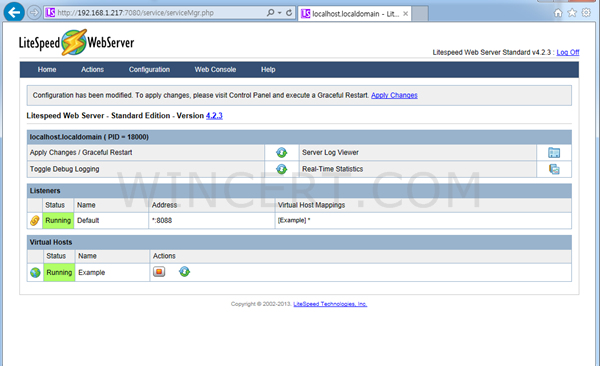
Task: Click the browser Back arrow button
Action: (x=14, y=12)
